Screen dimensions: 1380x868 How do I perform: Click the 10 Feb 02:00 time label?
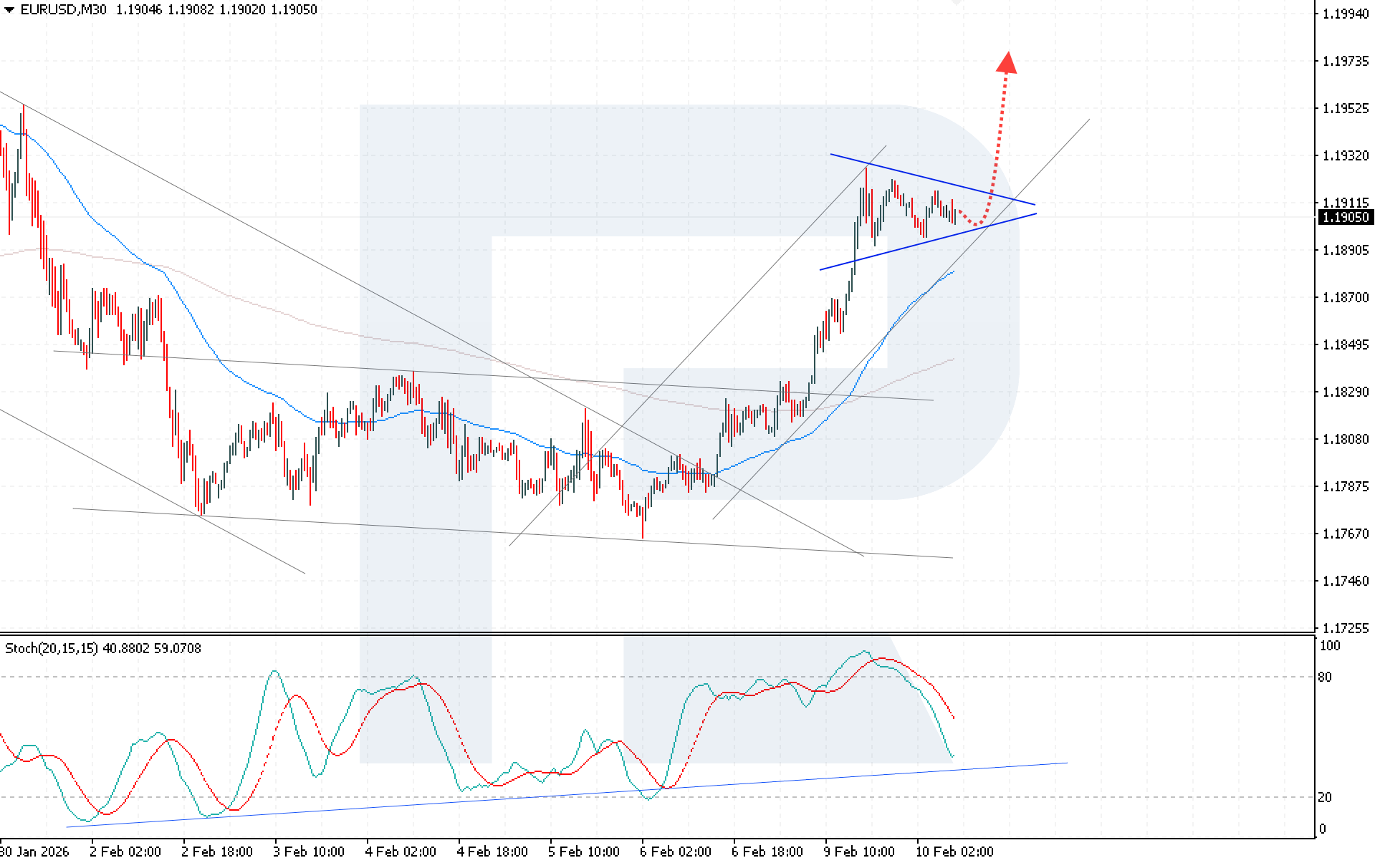point(954,852)
